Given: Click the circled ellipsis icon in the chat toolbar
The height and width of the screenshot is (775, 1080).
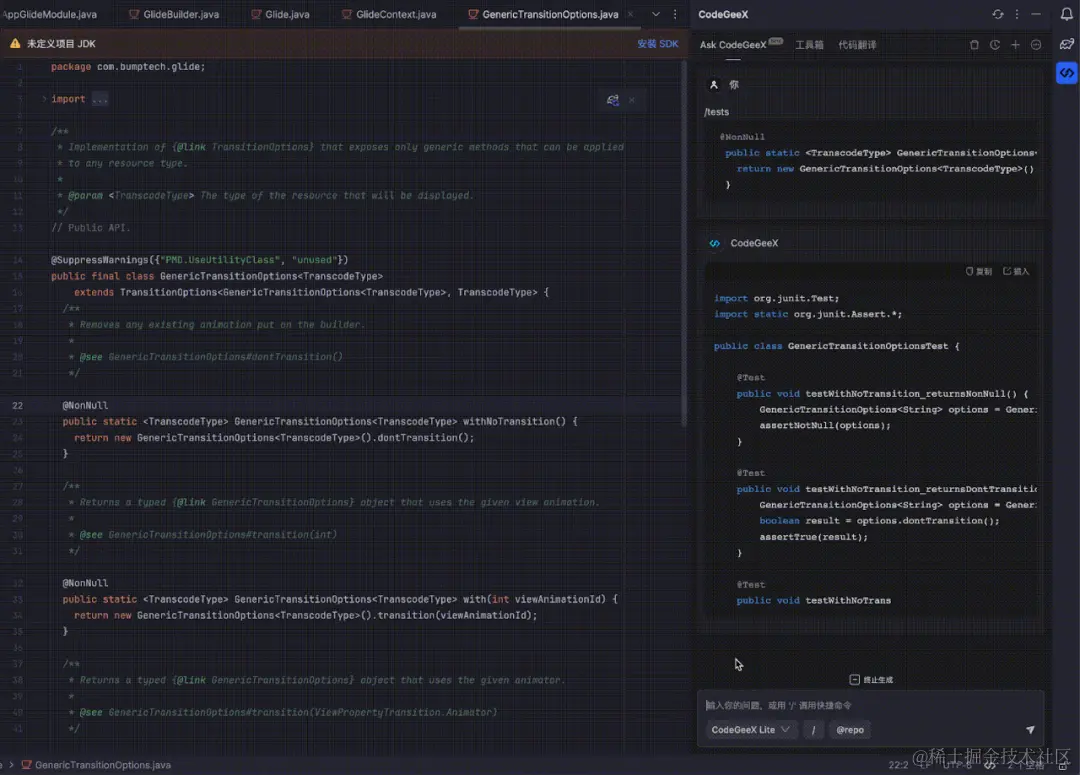Looking at the screenshot, I should coord(1036,45).
